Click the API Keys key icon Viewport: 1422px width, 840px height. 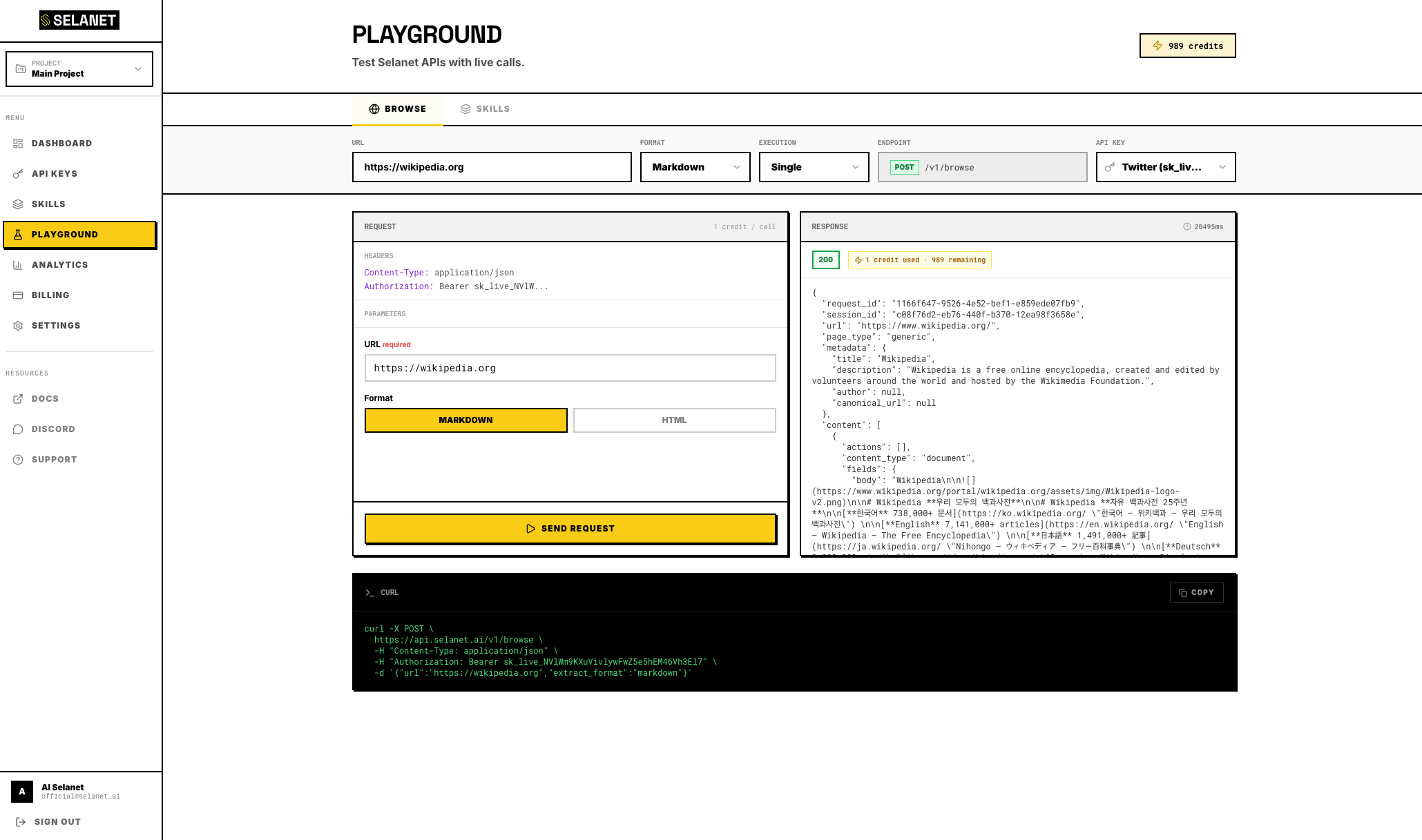(18, 174)
